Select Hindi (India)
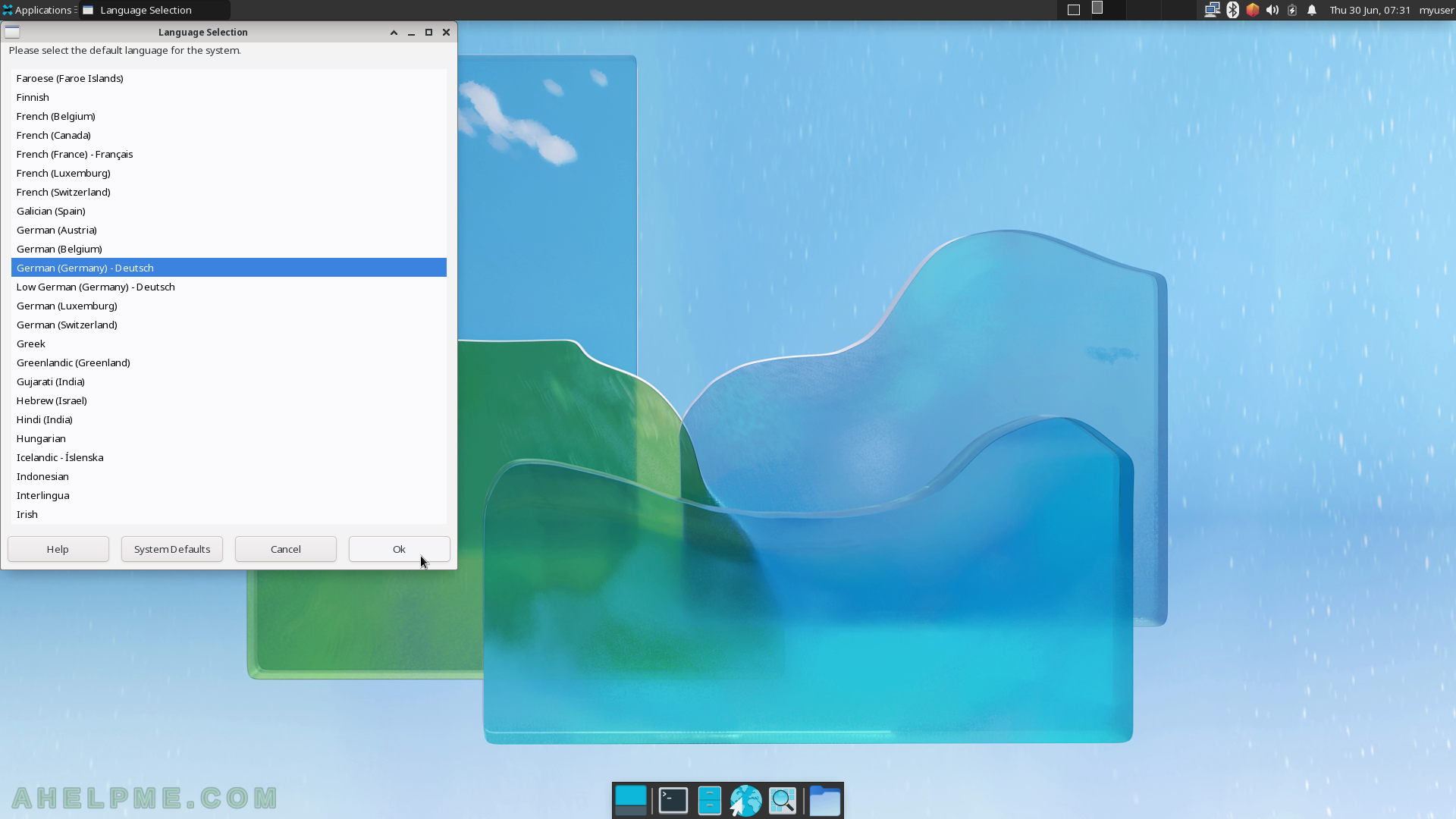Screen dimensions: 1456x819 pyautogui.click(x=229, y=419)
